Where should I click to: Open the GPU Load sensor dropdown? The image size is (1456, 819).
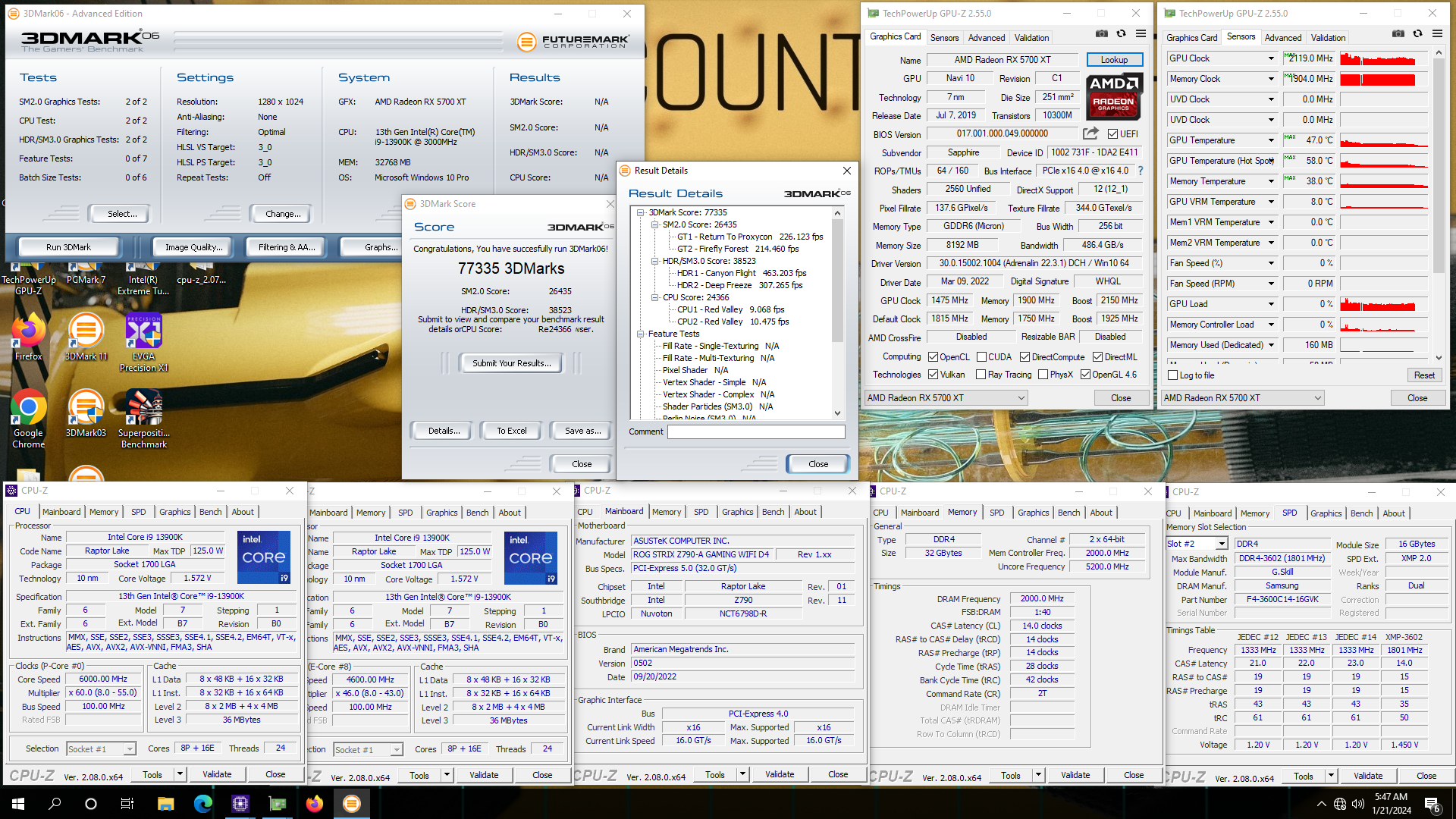(1271, 304)
